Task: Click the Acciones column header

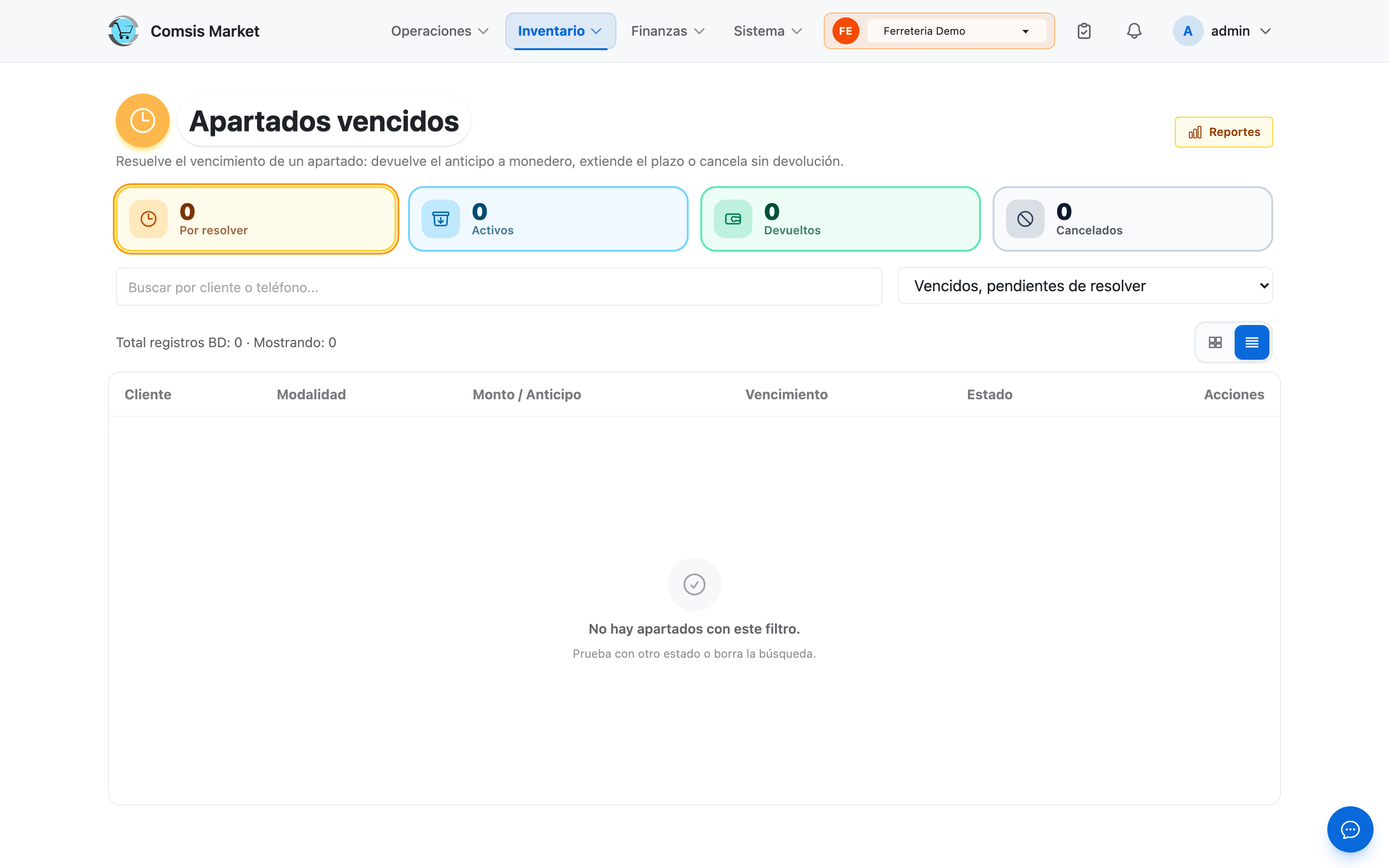Action: tap(1234, 394)
